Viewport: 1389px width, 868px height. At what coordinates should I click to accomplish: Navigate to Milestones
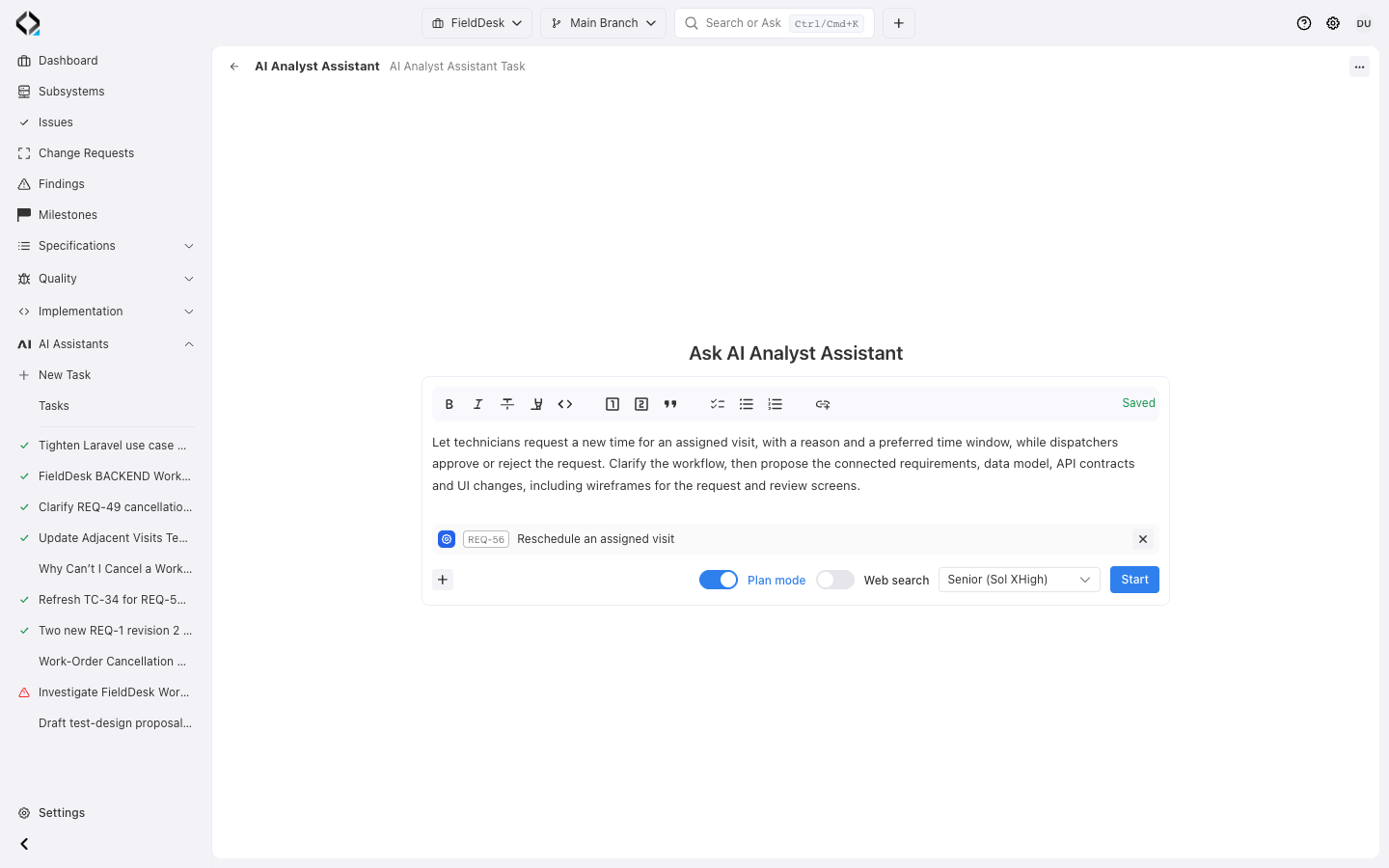tap(106, 215)
